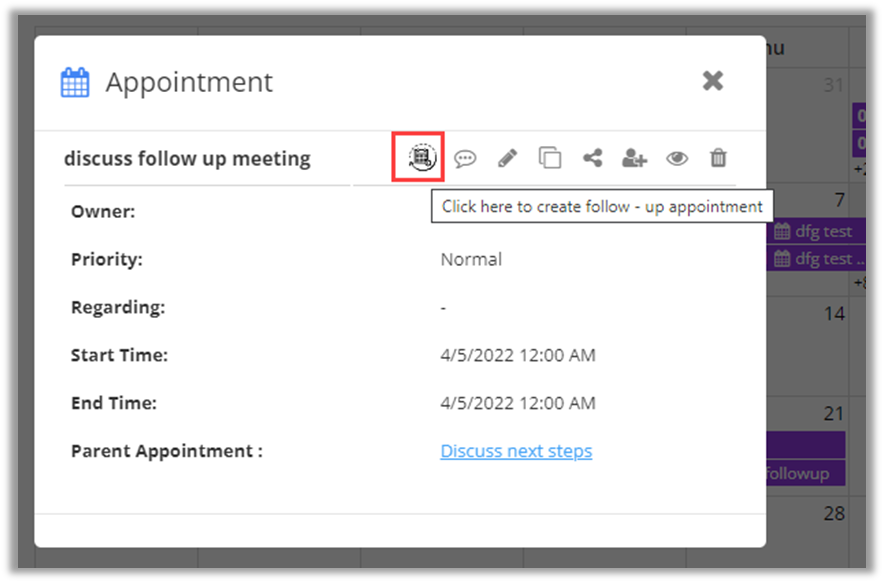
Task: Delete appointment using the trash icon
Action: point(718,158)
